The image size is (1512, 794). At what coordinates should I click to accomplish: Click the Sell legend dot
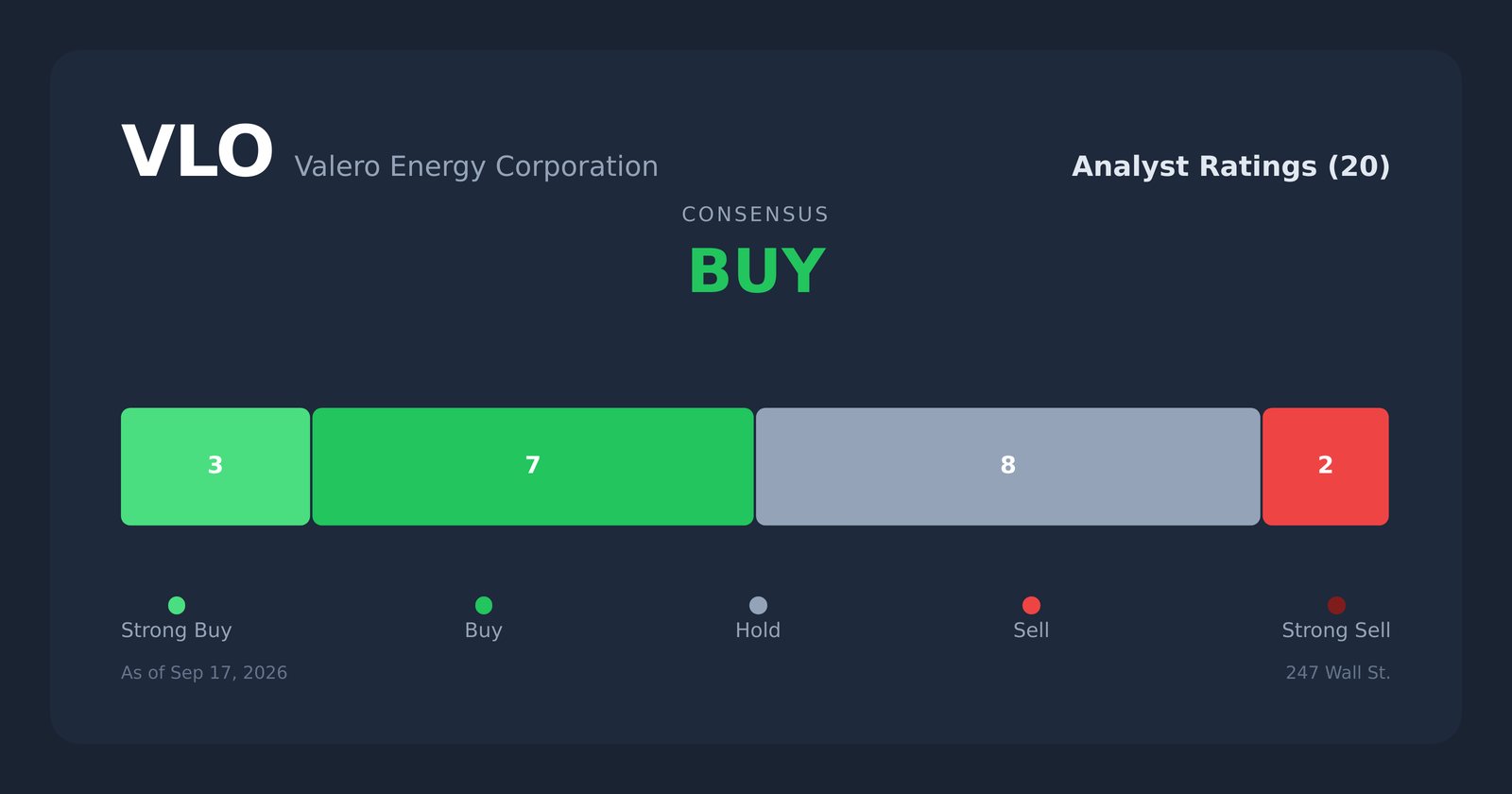1031,605
